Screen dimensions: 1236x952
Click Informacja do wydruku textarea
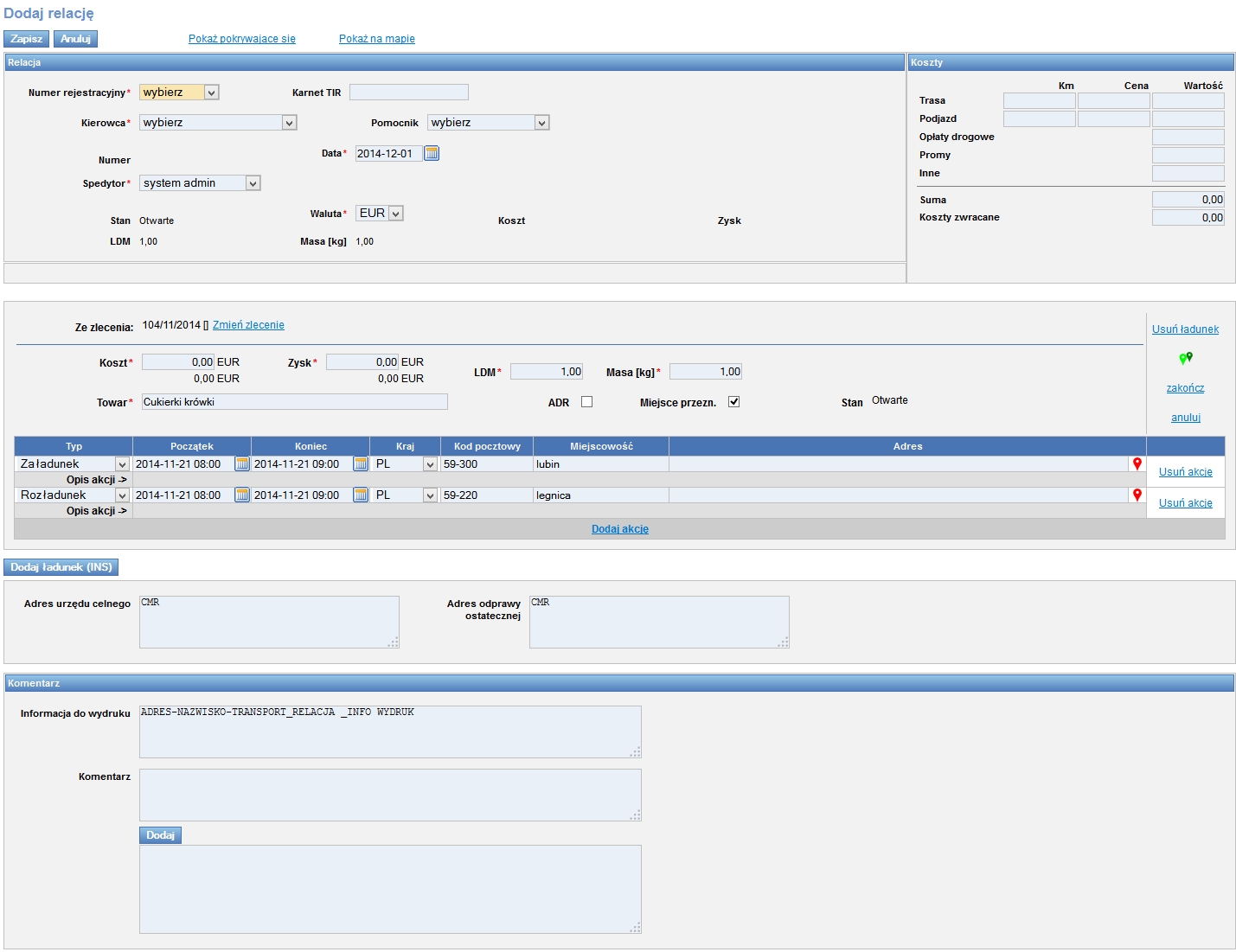[x=390, y=732]
